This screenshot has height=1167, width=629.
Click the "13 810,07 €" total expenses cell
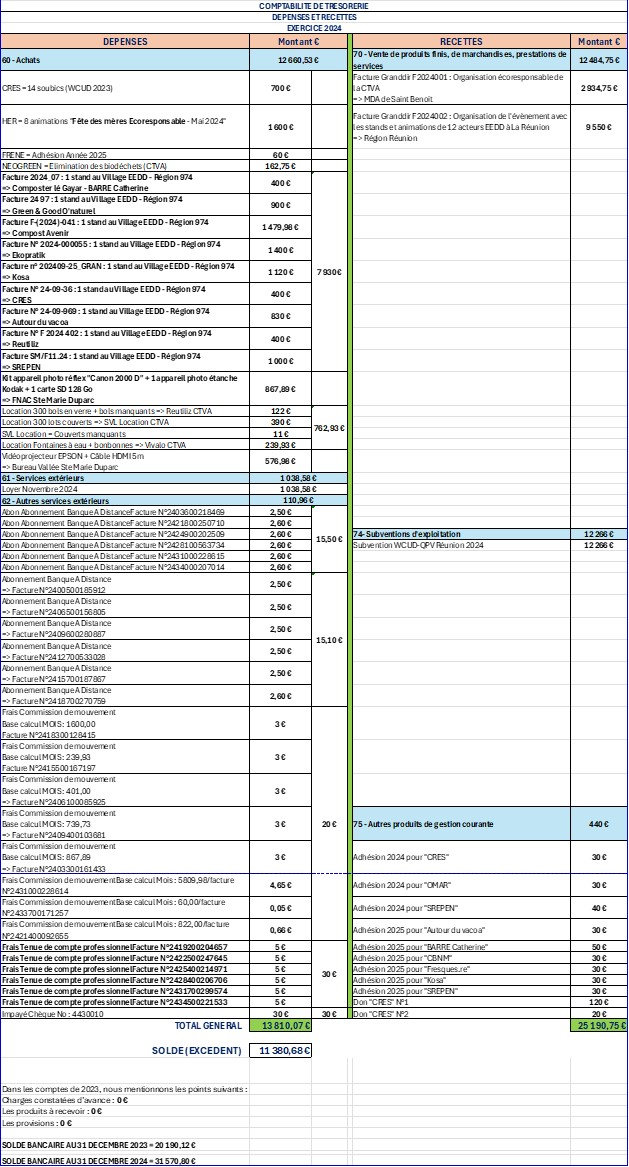[x=281, y=1026]
